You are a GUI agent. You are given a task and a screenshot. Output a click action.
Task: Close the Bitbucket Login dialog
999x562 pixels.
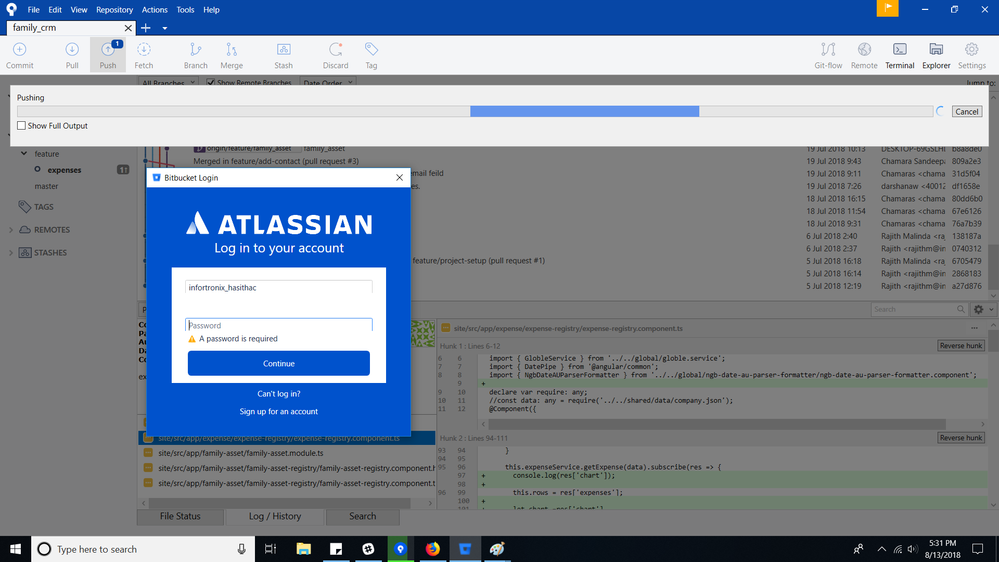pos(399,178)
